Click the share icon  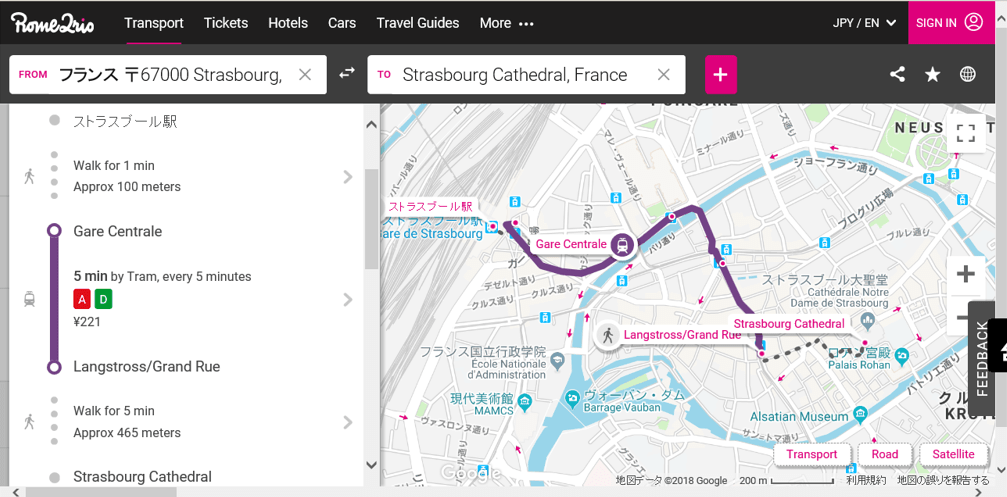coord(897,74)
